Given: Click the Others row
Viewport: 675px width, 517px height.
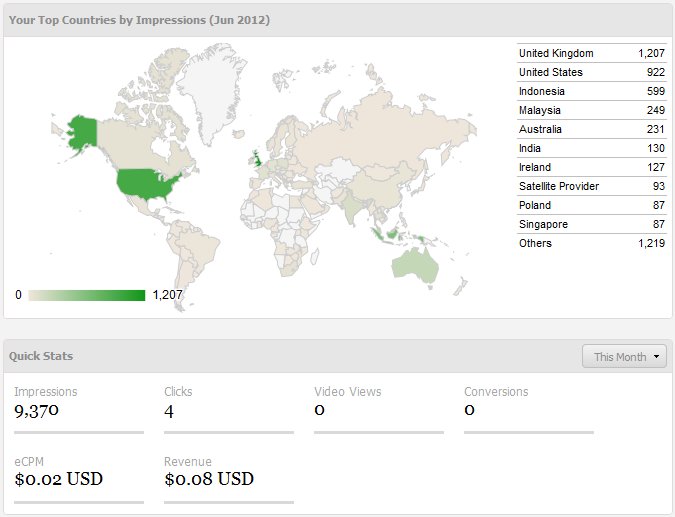Looking at the screenshot, I should click(x=591, y=243).
